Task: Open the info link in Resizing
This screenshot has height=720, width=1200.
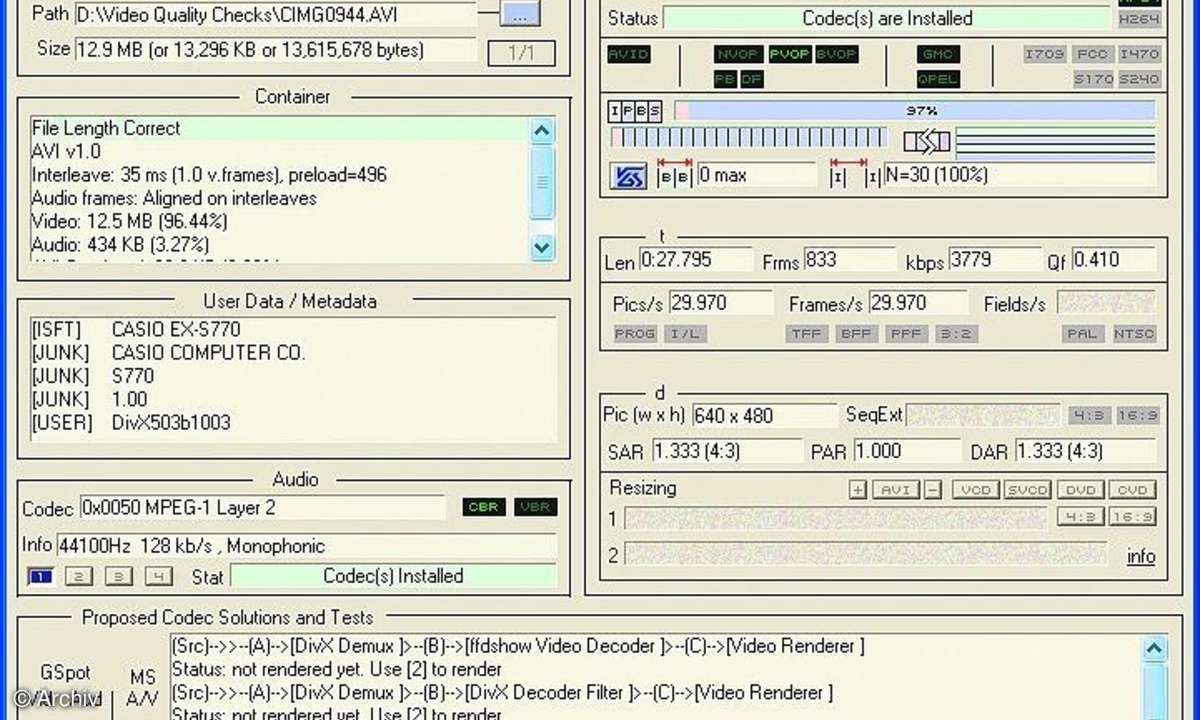Action: pyautogui.click(x=1141, y=556)
